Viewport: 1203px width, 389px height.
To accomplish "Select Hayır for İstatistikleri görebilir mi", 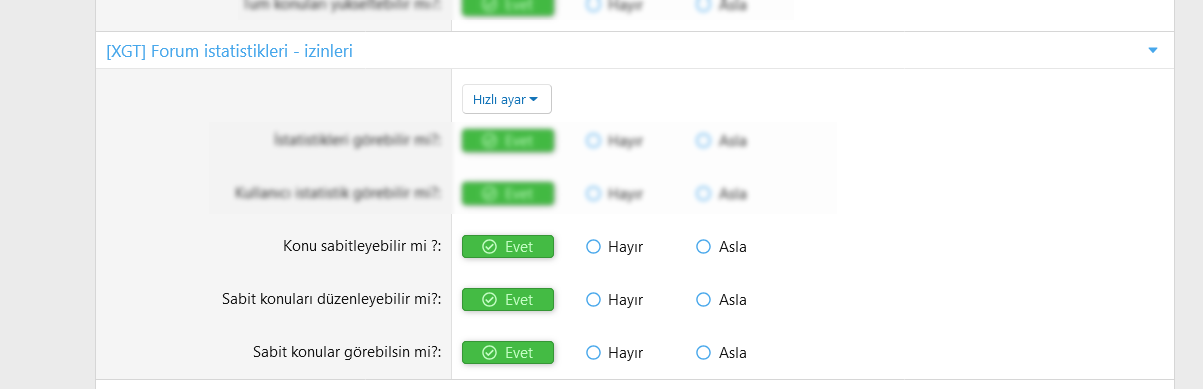I will 614,141.
